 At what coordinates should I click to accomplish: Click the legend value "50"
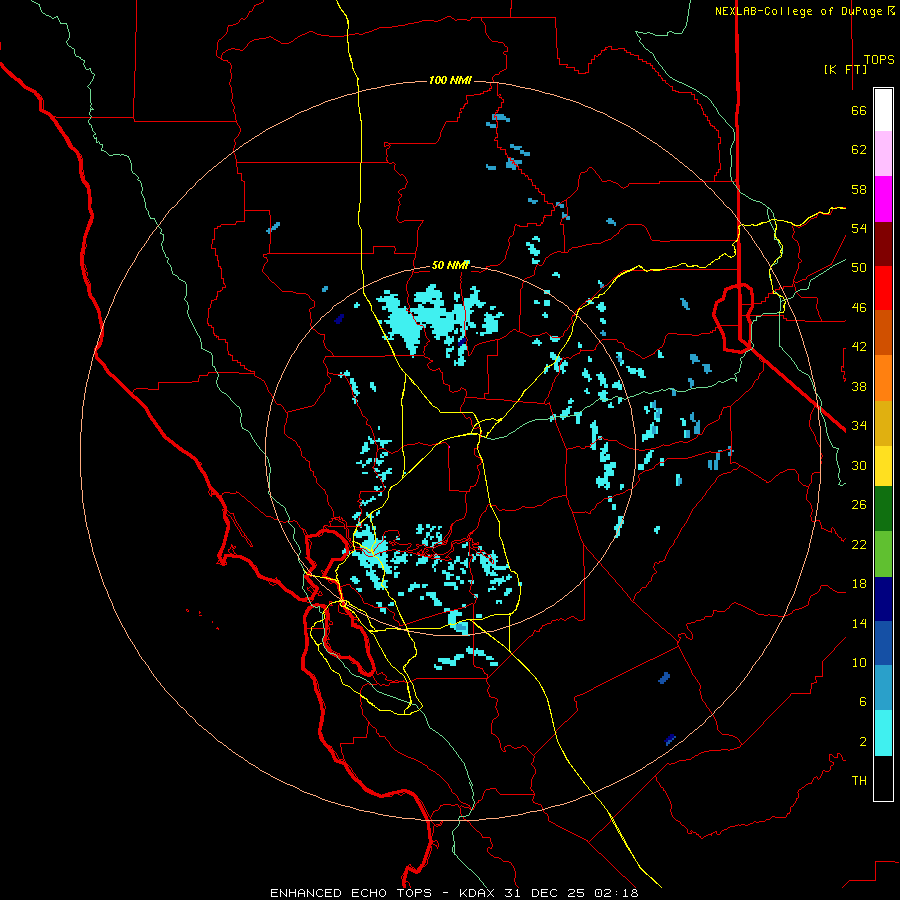point(859,268)
